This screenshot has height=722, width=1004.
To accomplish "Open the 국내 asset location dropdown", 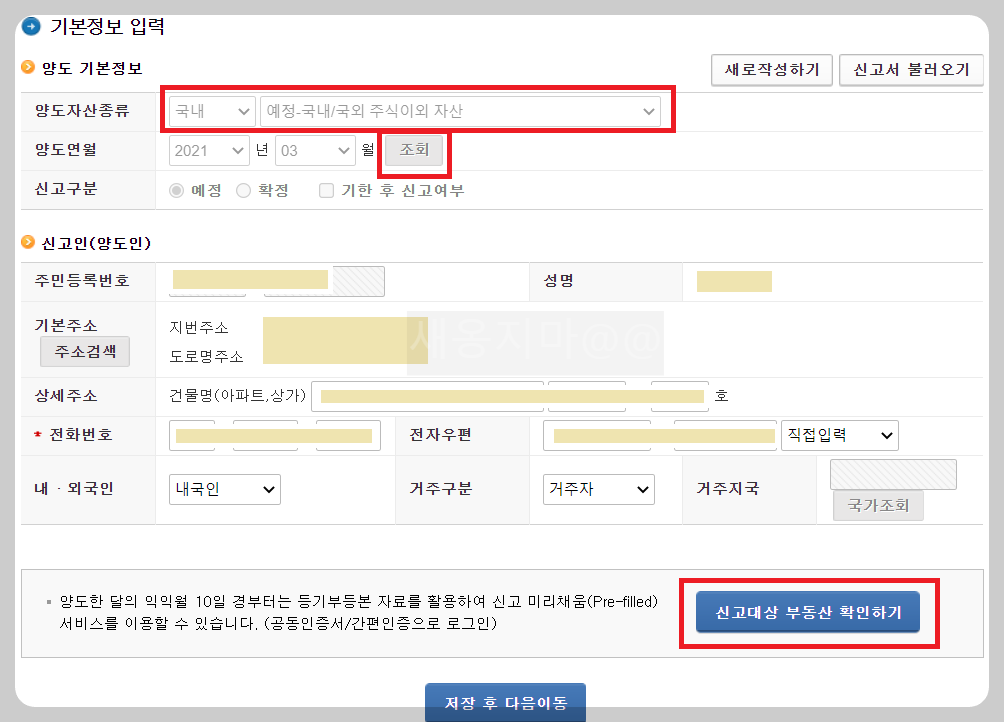I will [210, 111].
